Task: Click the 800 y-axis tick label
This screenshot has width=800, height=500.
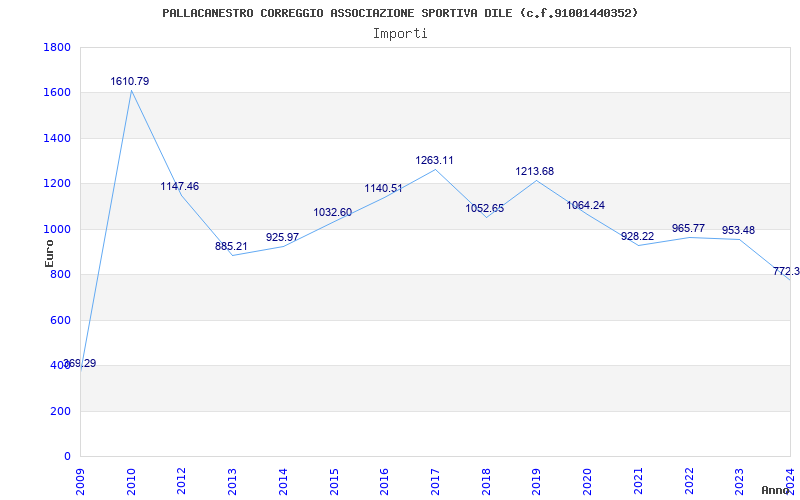Action: (x=60, y=275)
